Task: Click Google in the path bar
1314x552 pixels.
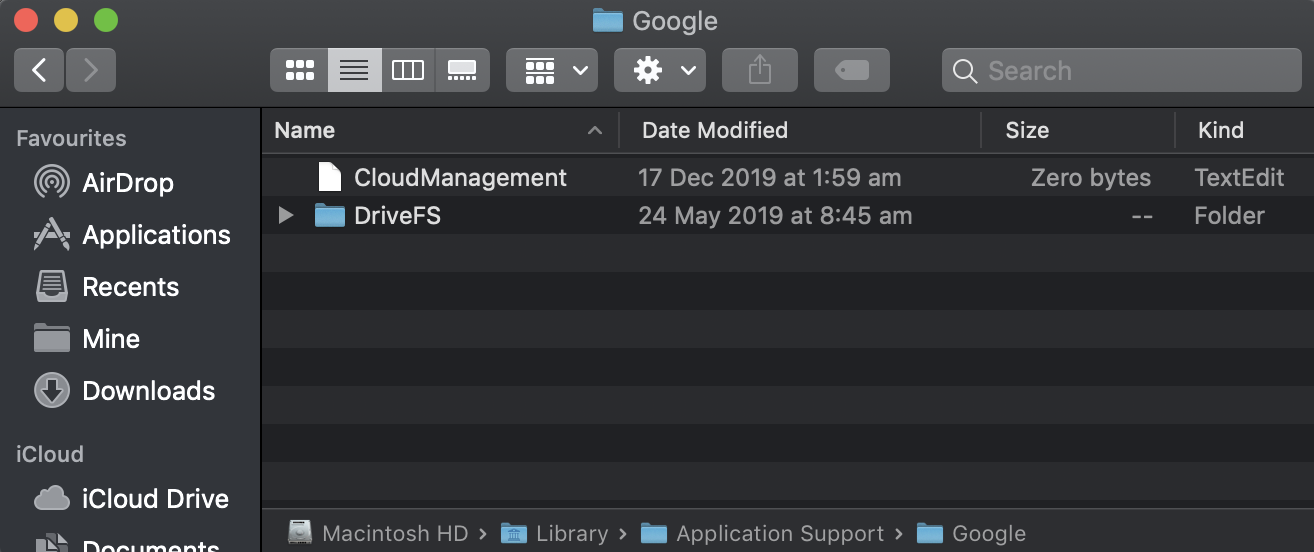Action: coord(989,534)
